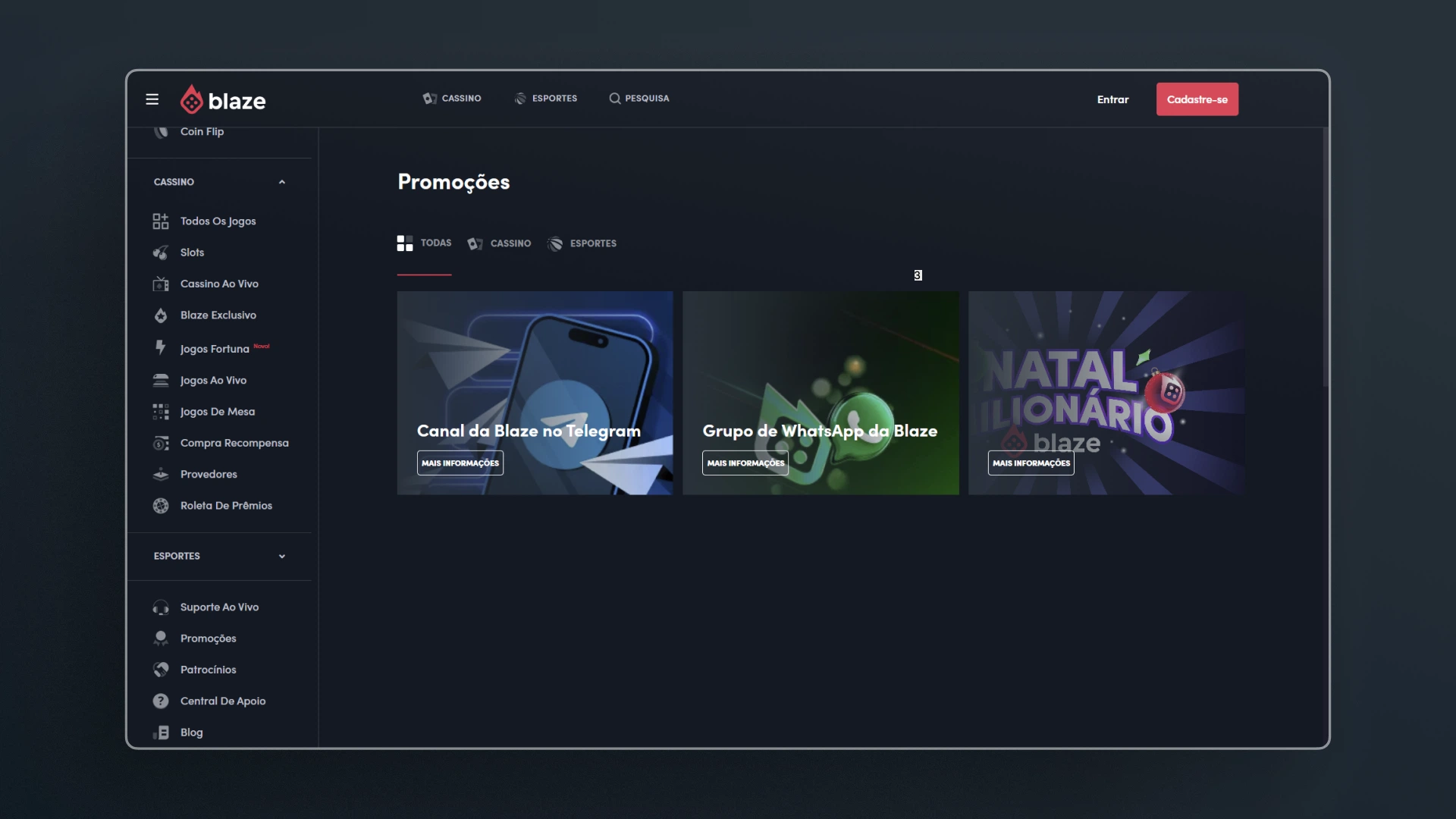Screen dimensions: 1456x819
Task: Open Jogos Fortuna link text
Action: [x=215, y=349]
